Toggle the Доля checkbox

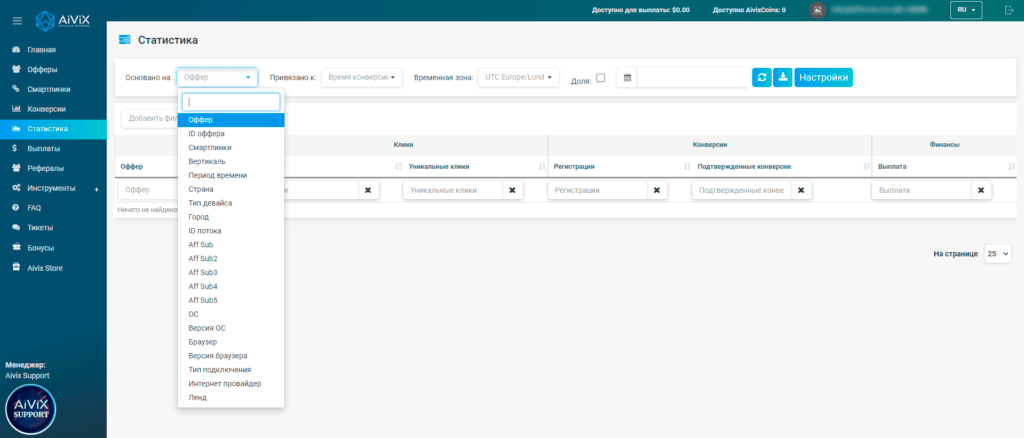(601, 77)
